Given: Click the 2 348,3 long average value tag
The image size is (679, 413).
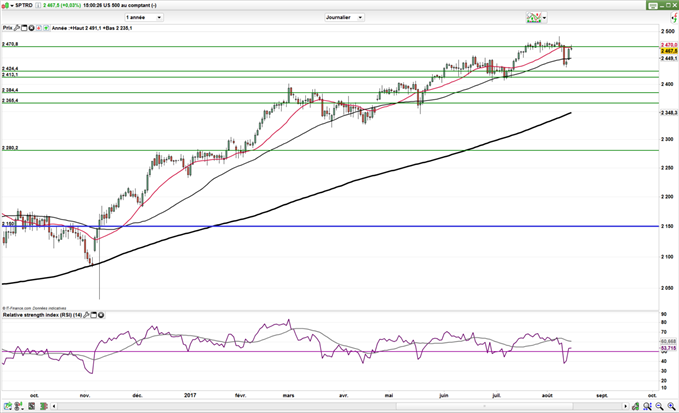Looking at the screenshot, I should (669, 113).
